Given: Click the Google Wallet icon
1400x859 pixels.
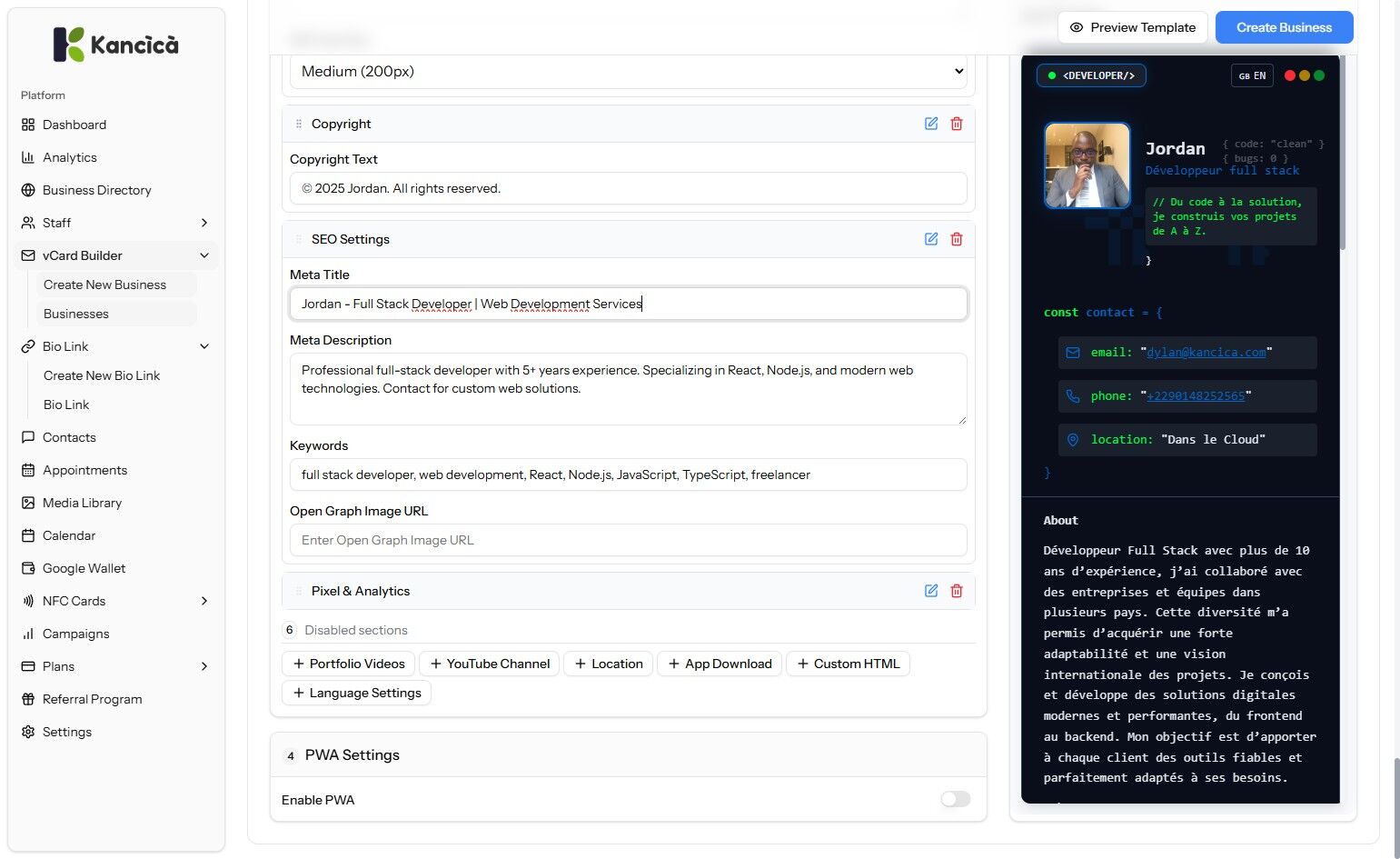Looking at the screenshot, I should 28,568.
